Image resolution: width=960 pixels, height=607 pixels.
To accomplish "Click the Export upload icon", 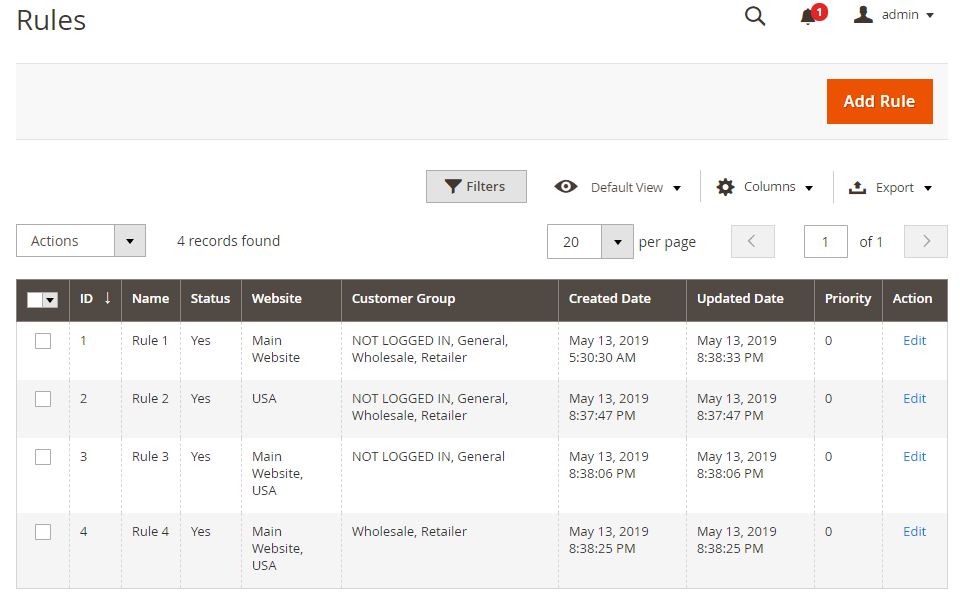I will tap(857, 187).
